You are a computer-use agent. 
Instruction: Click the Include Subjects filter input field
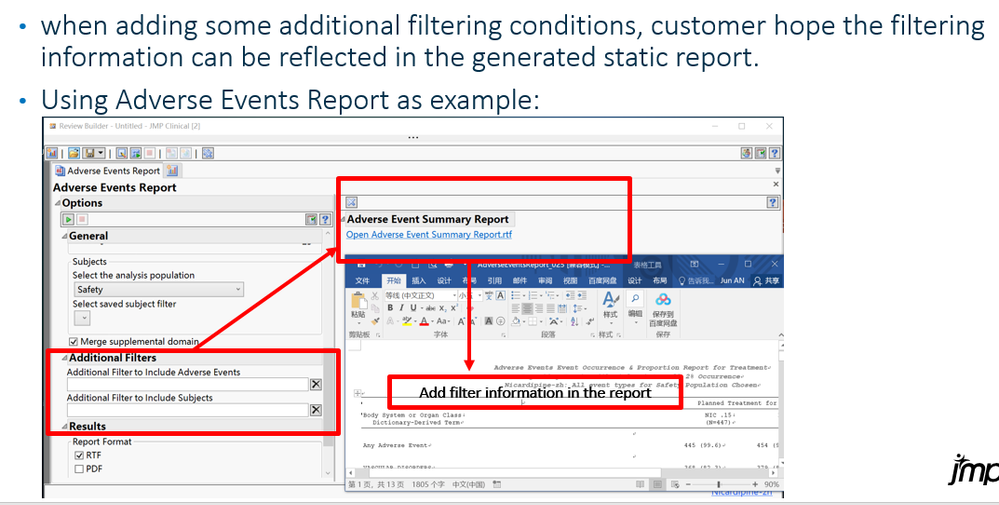coord(188,410)
